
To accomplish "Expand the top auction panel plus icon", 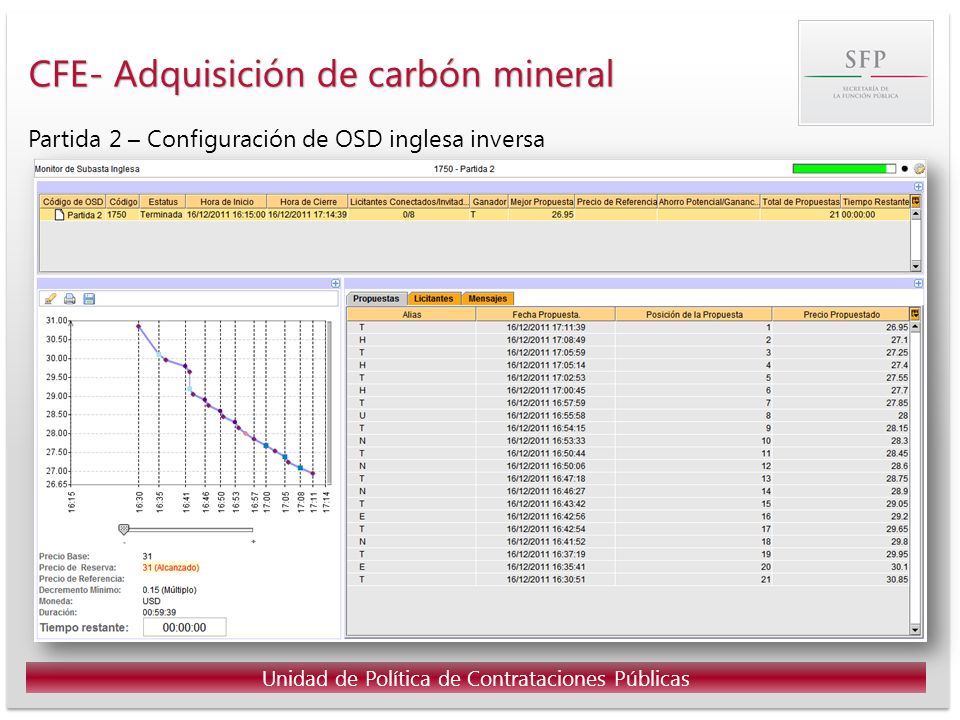I will click(918, 187).
